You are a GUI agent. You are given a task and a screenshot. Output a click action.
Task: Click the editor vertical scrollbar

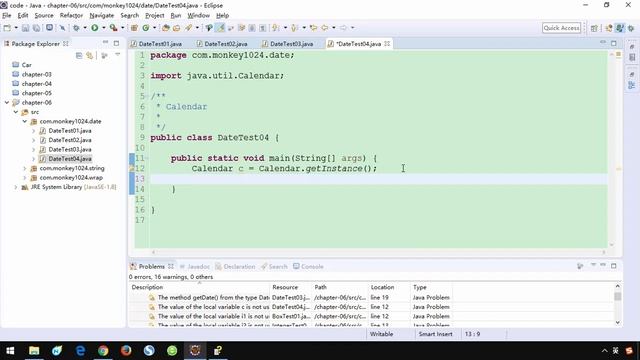click(x=611, y=149)
